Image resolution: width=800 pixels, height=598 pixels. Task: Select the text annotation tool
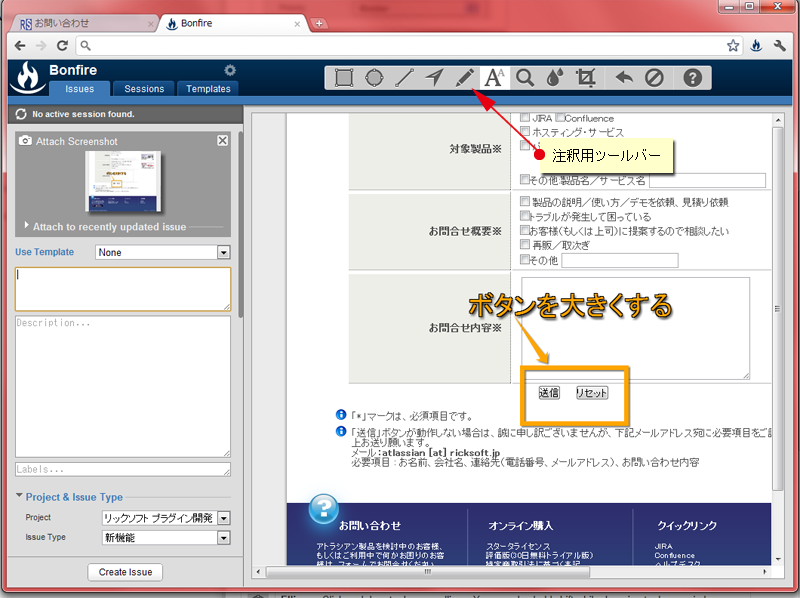pos(494,78)
